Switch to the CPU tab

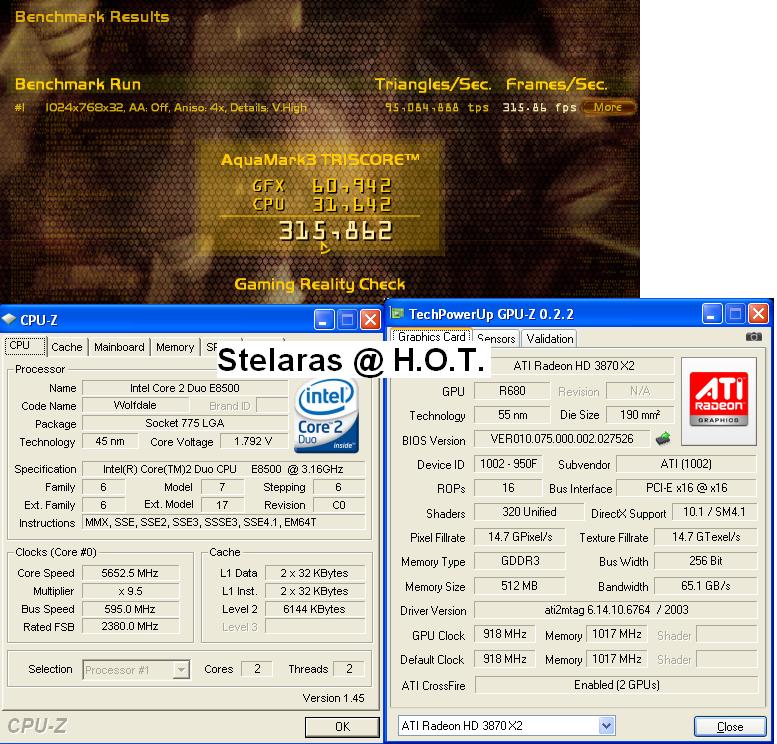(x=26, y=345)
